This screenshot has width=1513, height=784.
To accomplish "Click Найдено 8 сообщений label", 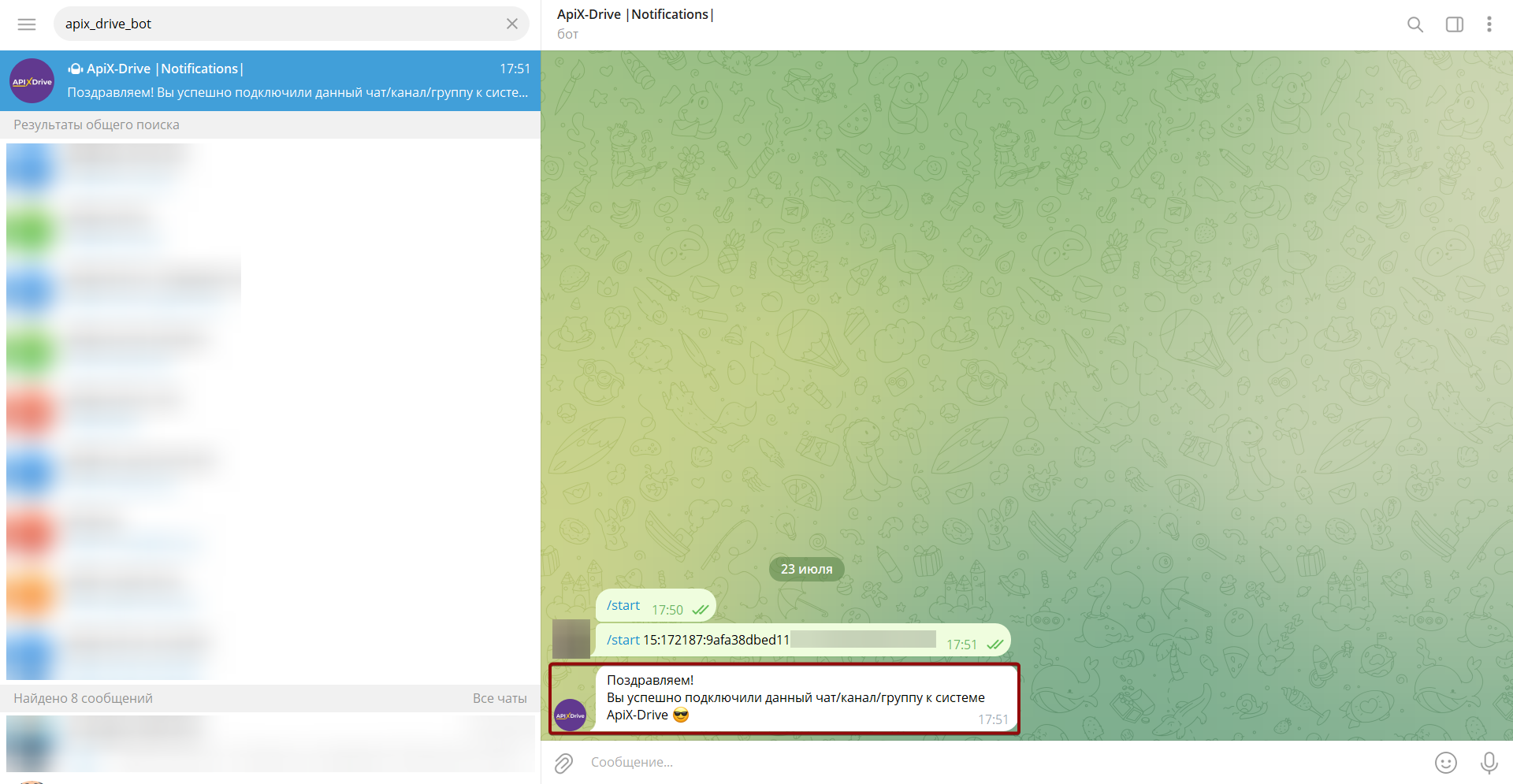I will (83, 698).
